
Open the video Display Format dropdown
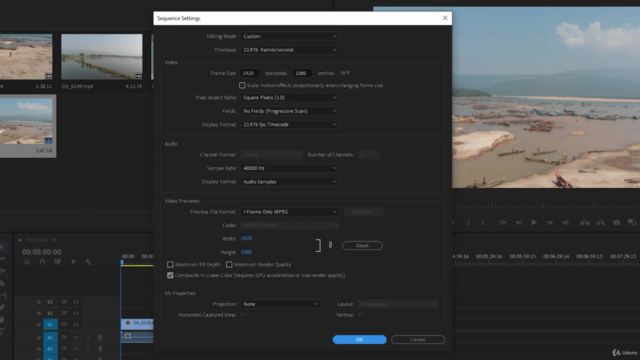289,124
